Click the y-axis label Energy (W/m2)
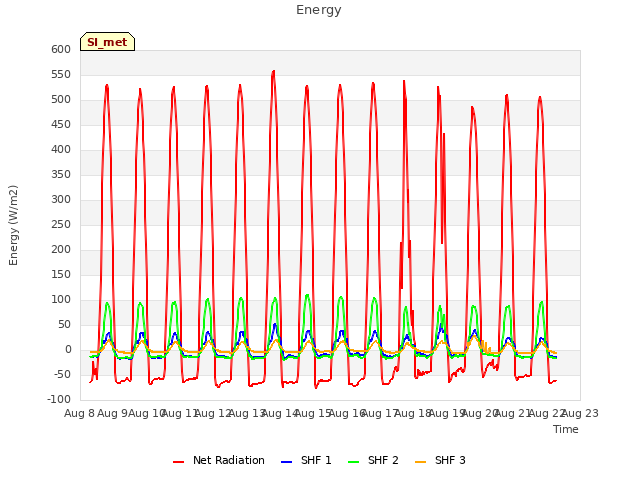The height and width of the screenshot is (480, 640). [13, 225]
